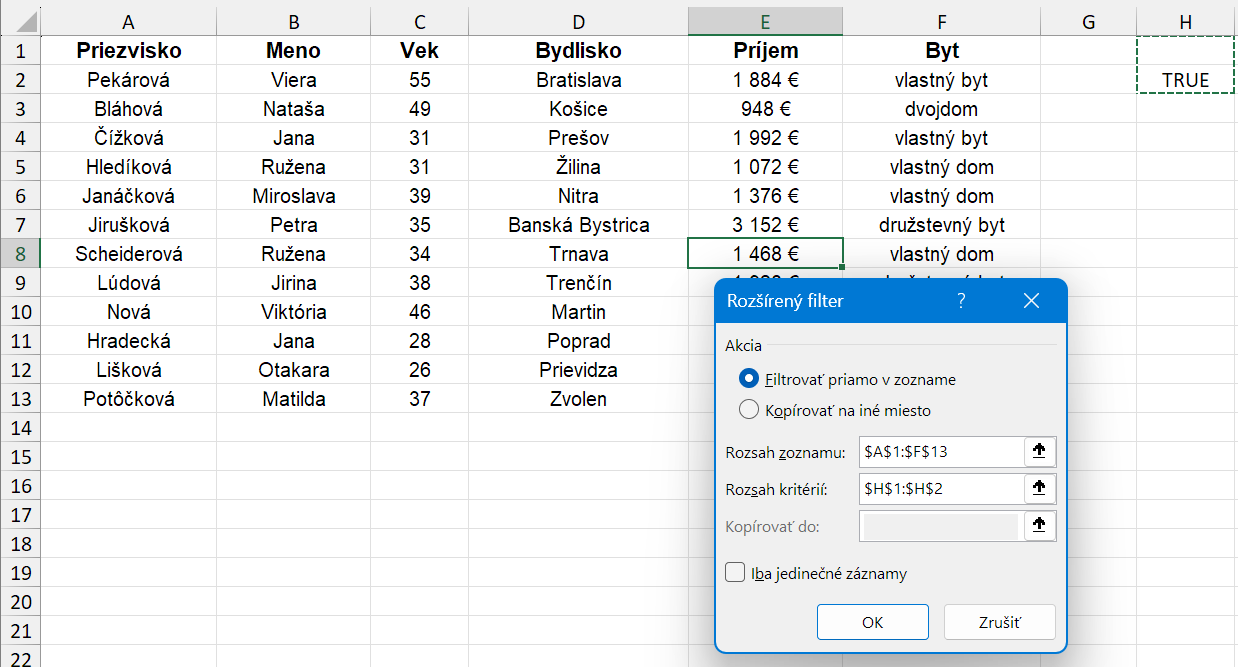Collapse dialog for Kopírovať do range
1238x667 pixels.
pos(1039,526)
